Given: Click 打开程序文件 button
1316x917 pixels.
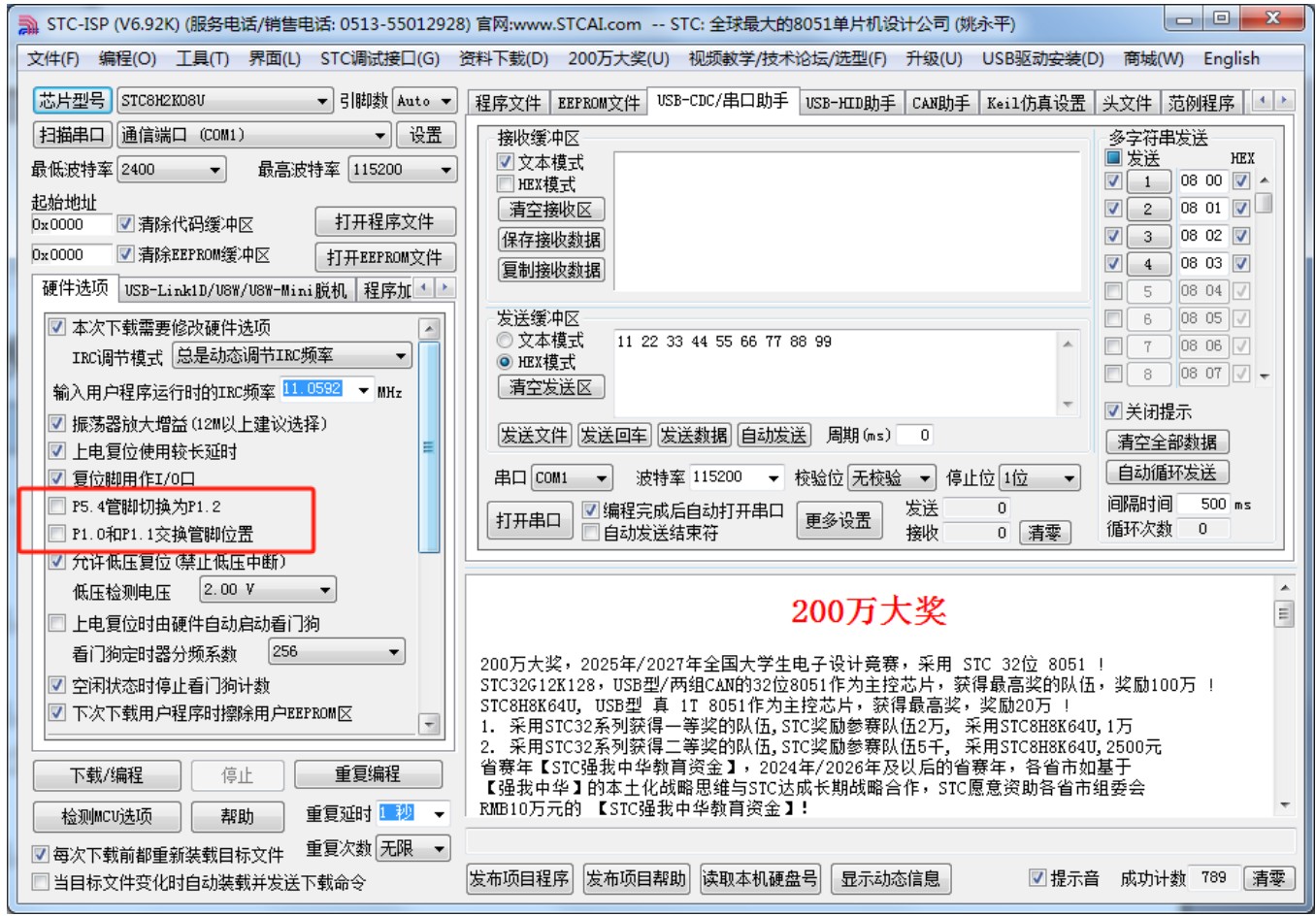Looking at the screenshot, I should click(x=385, y=222).
